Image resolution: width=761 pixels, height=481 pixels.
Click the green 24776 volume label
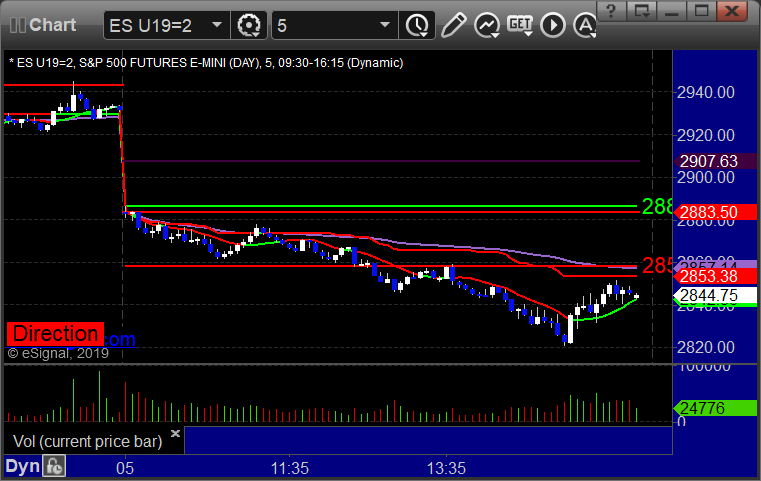click(x=708, y=408)
